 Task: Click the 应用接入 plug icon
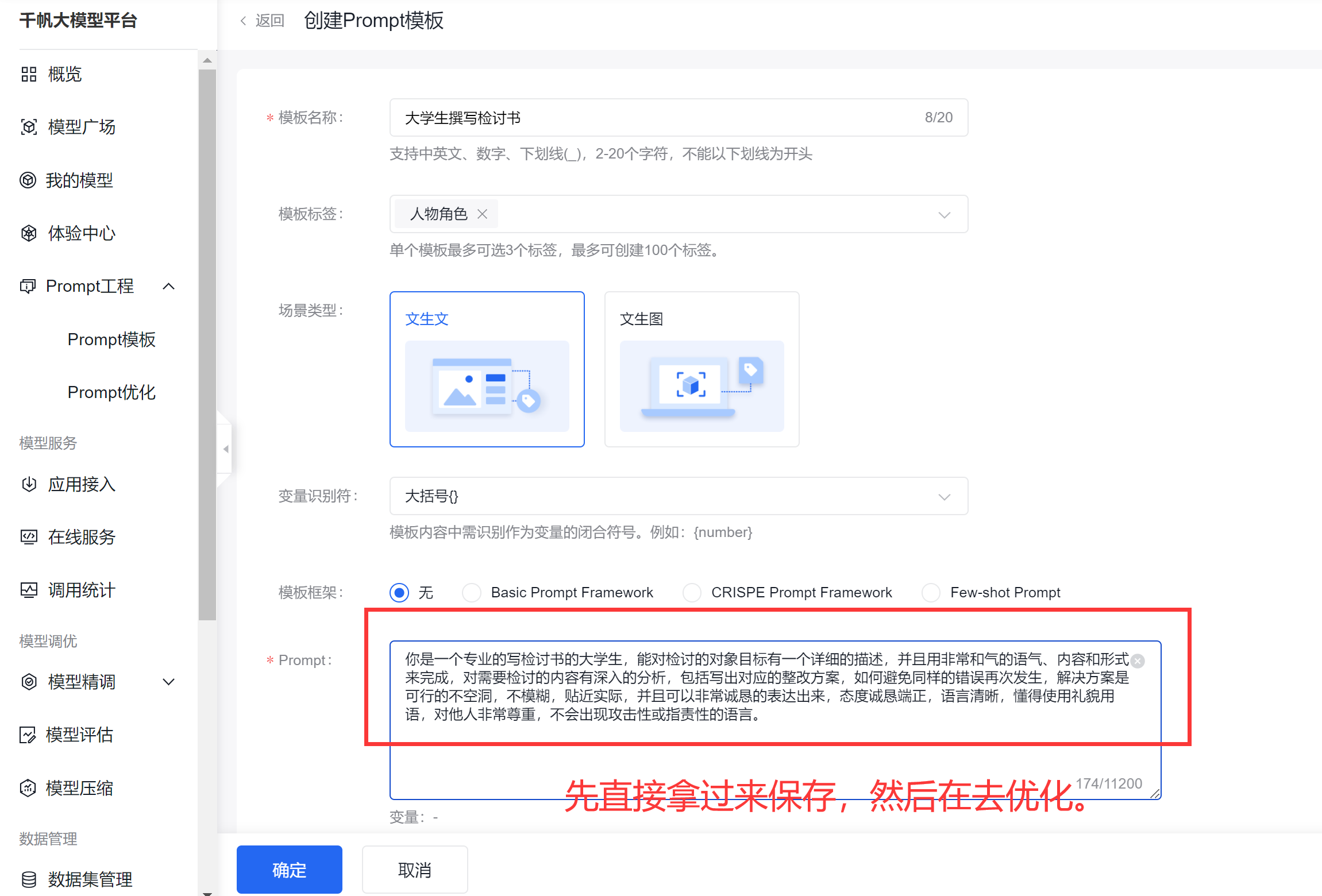(29, 484)
